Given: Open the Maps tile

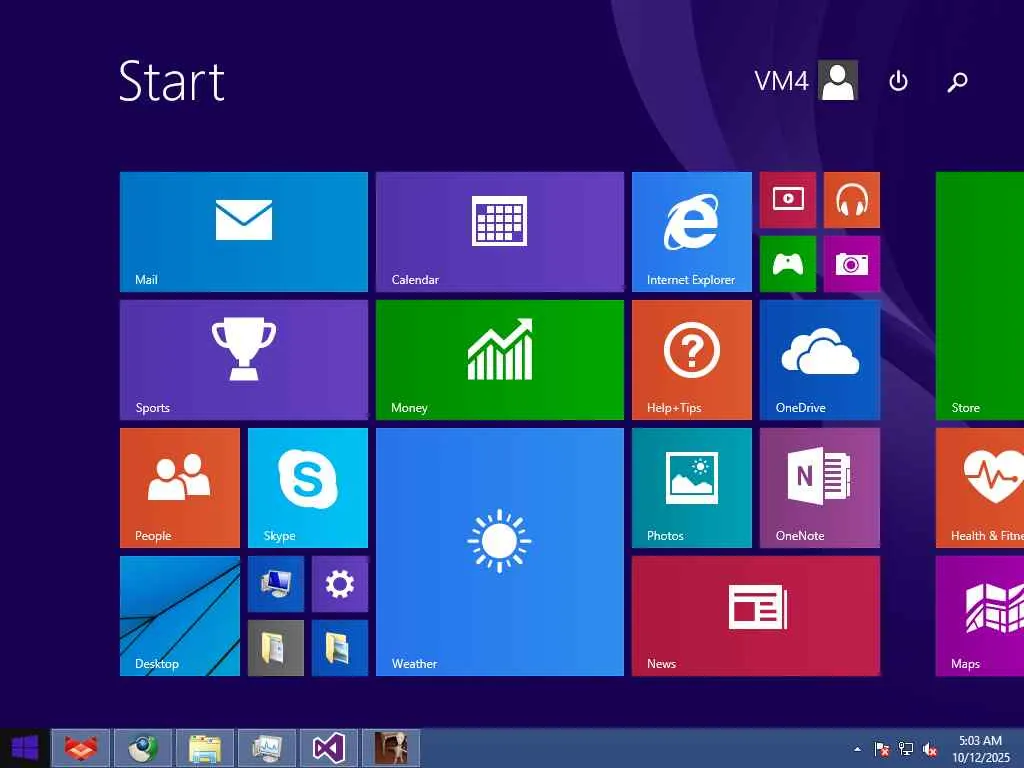Looking at the screenshot, I should [980, 616].
